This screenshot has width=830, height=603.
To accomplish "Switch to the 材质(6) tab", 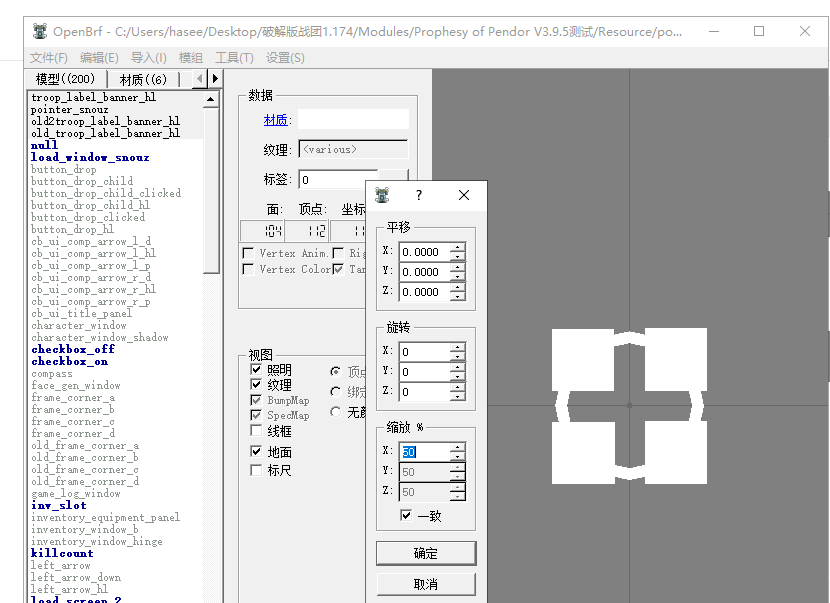I will [x=143, y=79].
